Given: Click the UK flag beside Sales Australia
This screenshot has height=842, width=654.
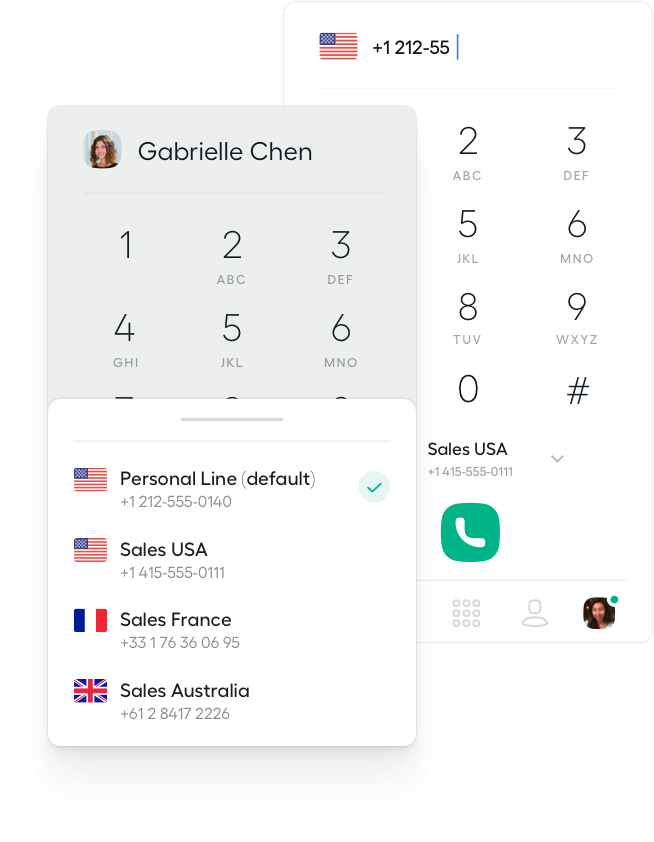Looking at the screenshot, I should (x=90, y=691).
